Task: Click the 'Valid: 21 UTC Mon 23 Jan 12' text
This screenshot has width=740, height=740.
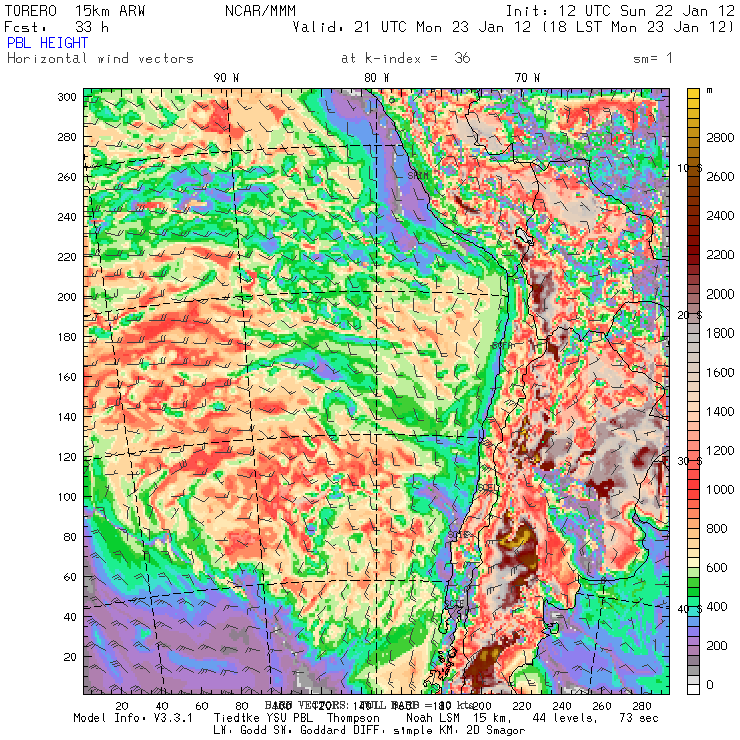Action: point(412,27)
